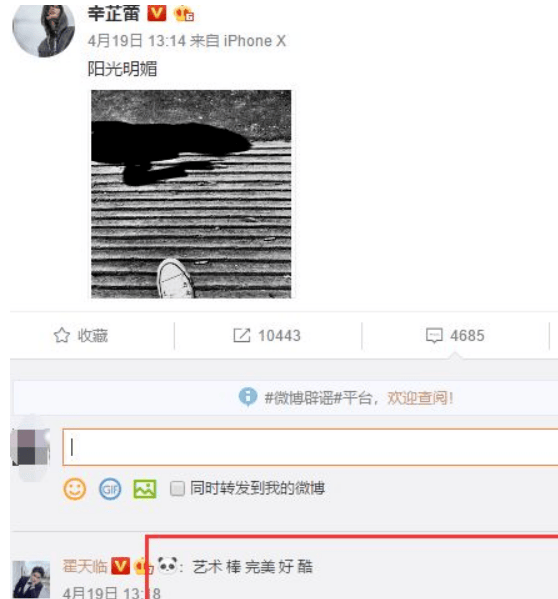Screen dimensions: 558x599
Task: Click the 欢迎查阅 link
Action: pos(421,398)
